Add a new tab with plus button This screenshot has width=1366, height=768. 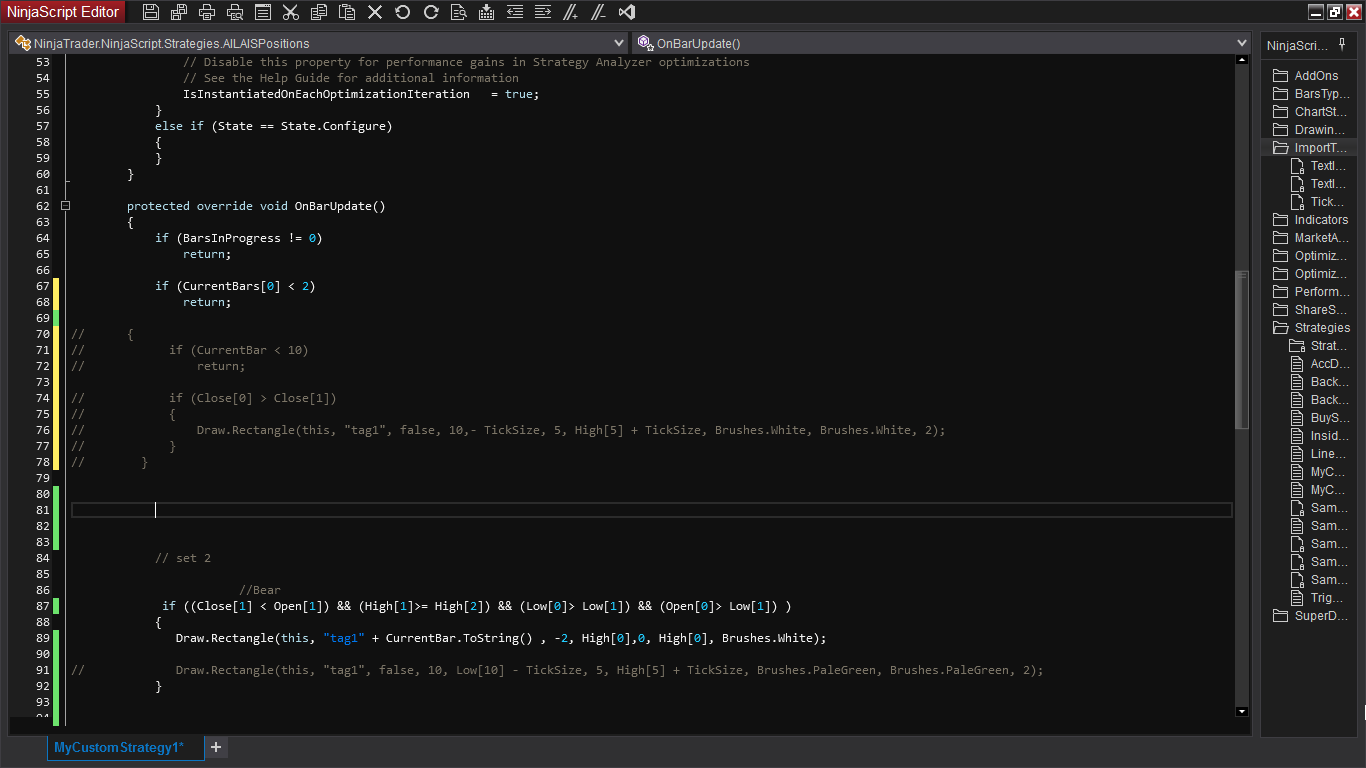click(215, 747)
